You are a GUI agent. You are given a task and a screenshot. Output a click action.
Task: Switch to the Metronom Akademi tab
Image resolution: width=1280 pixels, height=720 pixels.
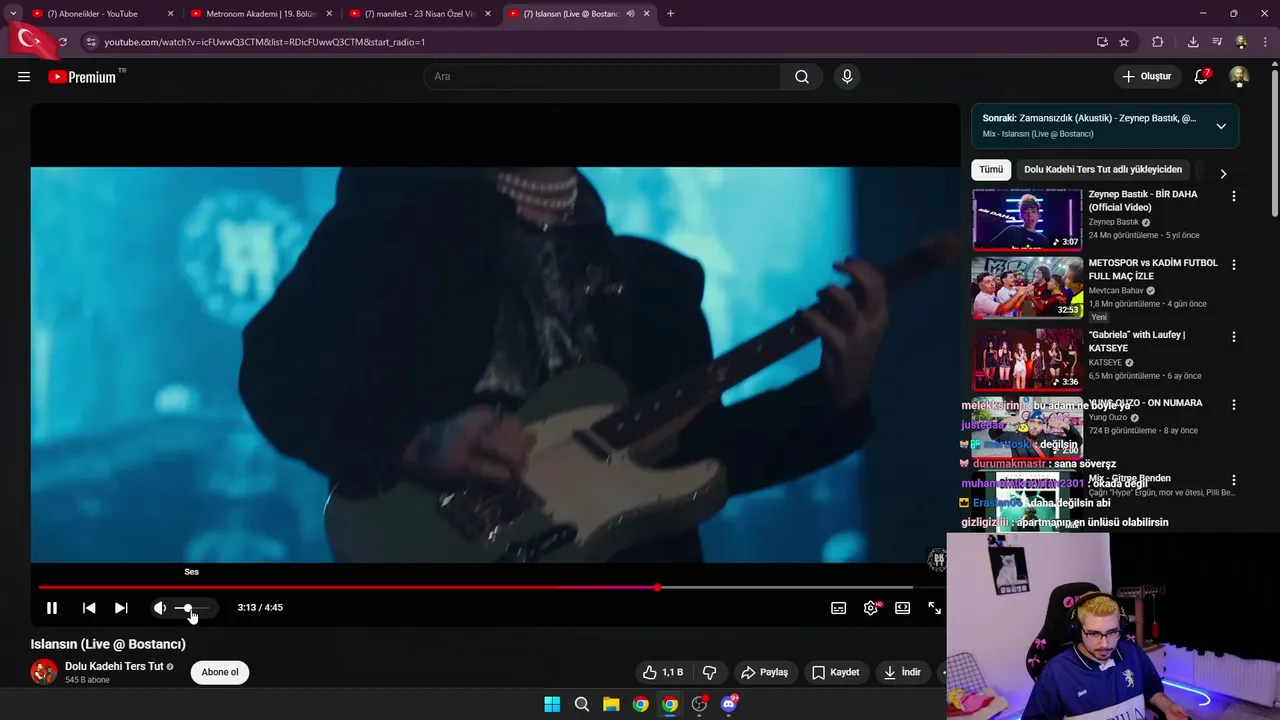click(262, 14)
